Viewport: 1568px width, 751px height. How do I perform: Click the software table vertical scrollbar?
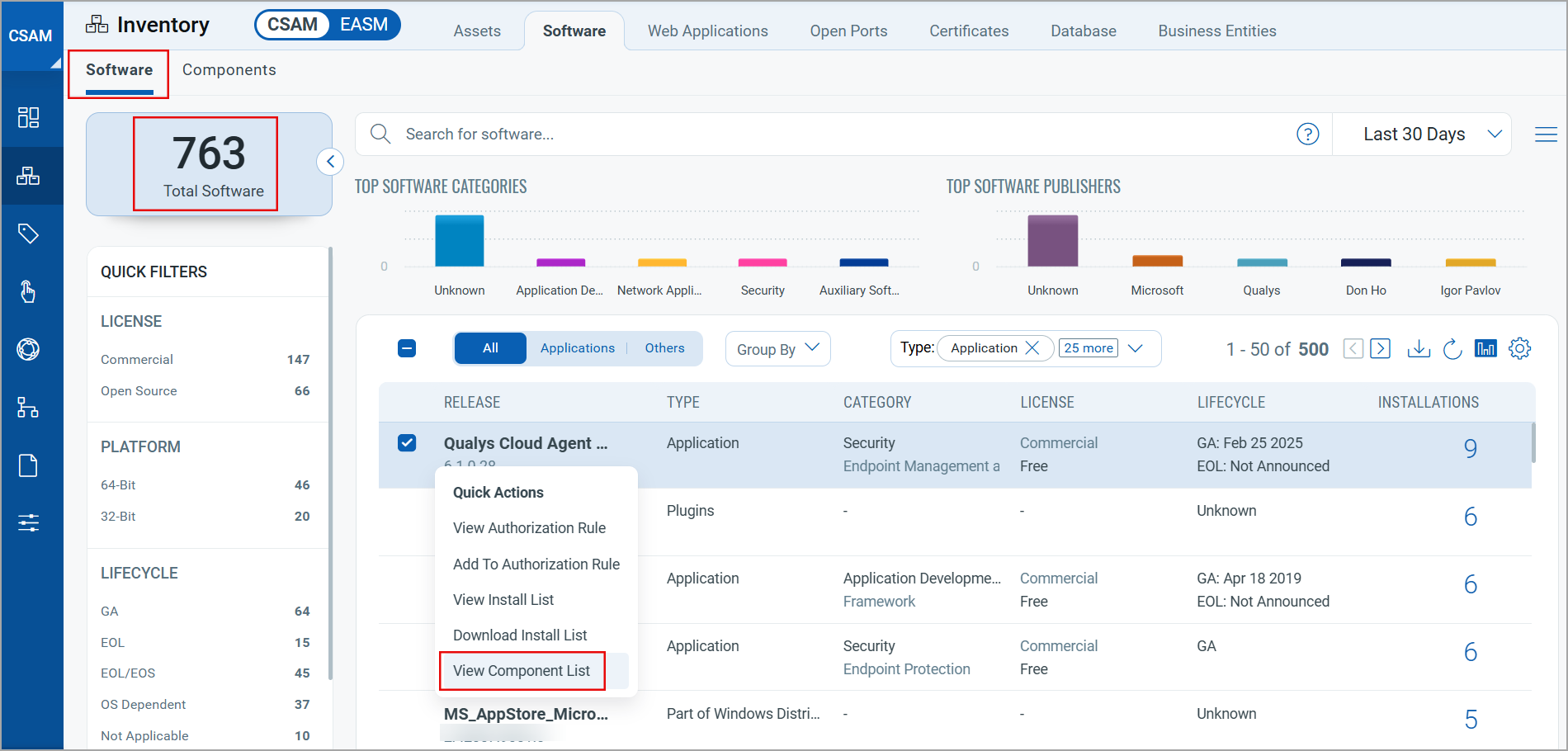click(1533, 443)
